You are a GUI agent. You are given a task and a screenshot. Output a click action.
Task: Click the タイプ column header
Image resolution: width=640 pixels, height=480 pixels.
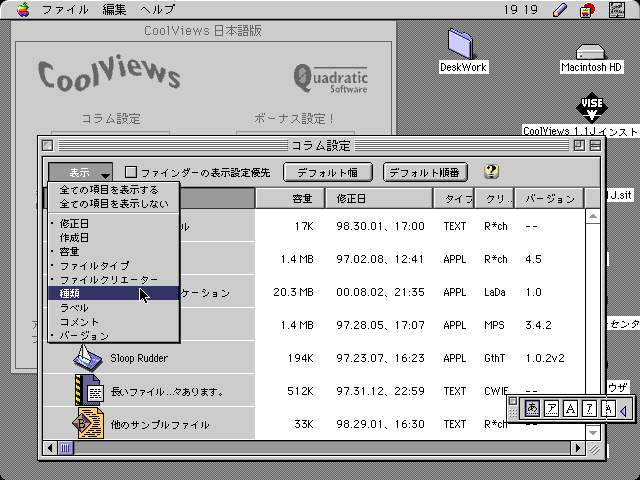click(454, 199)
